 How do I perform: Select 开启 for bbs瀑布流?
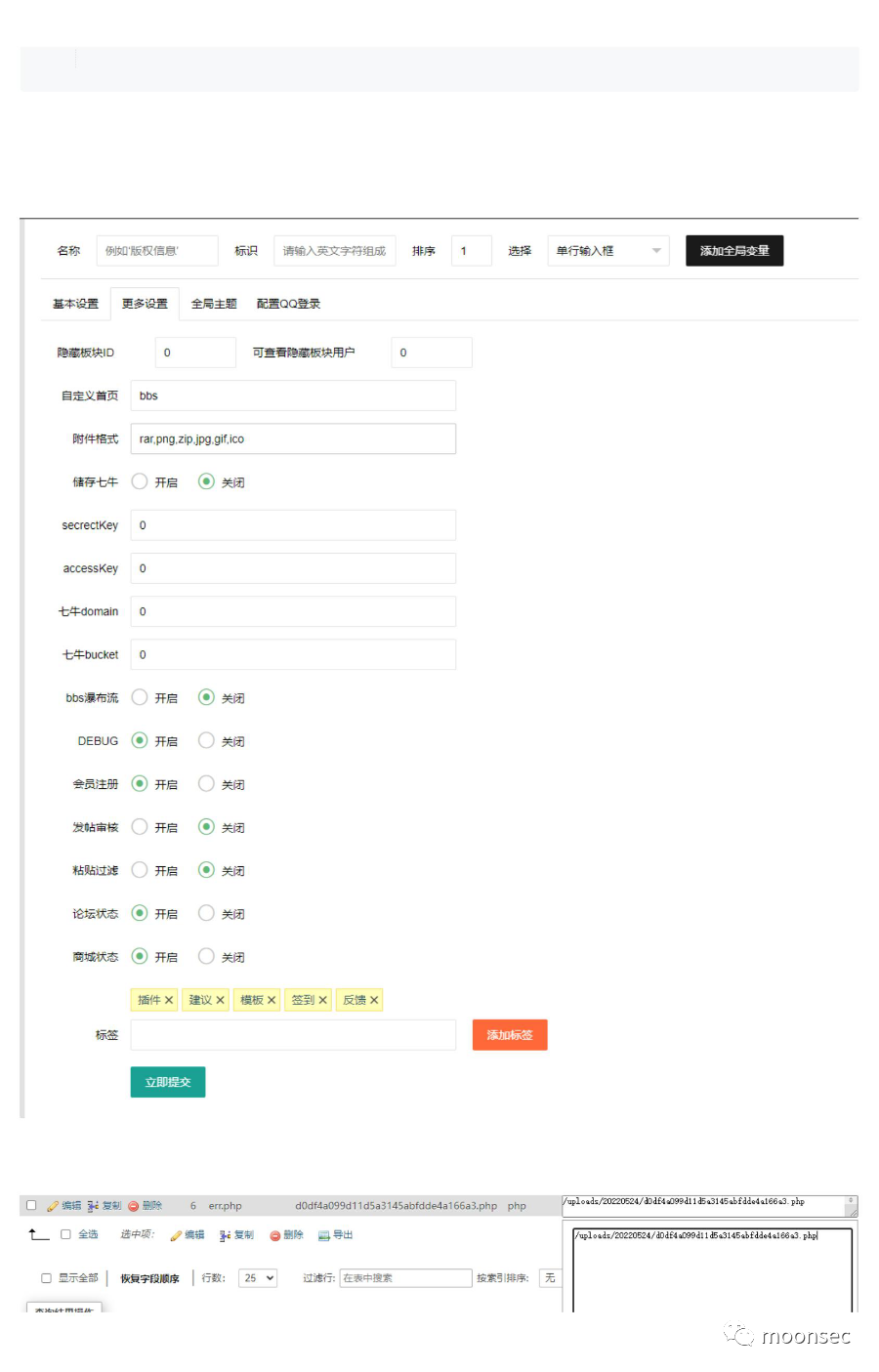[x=140, y=697]
